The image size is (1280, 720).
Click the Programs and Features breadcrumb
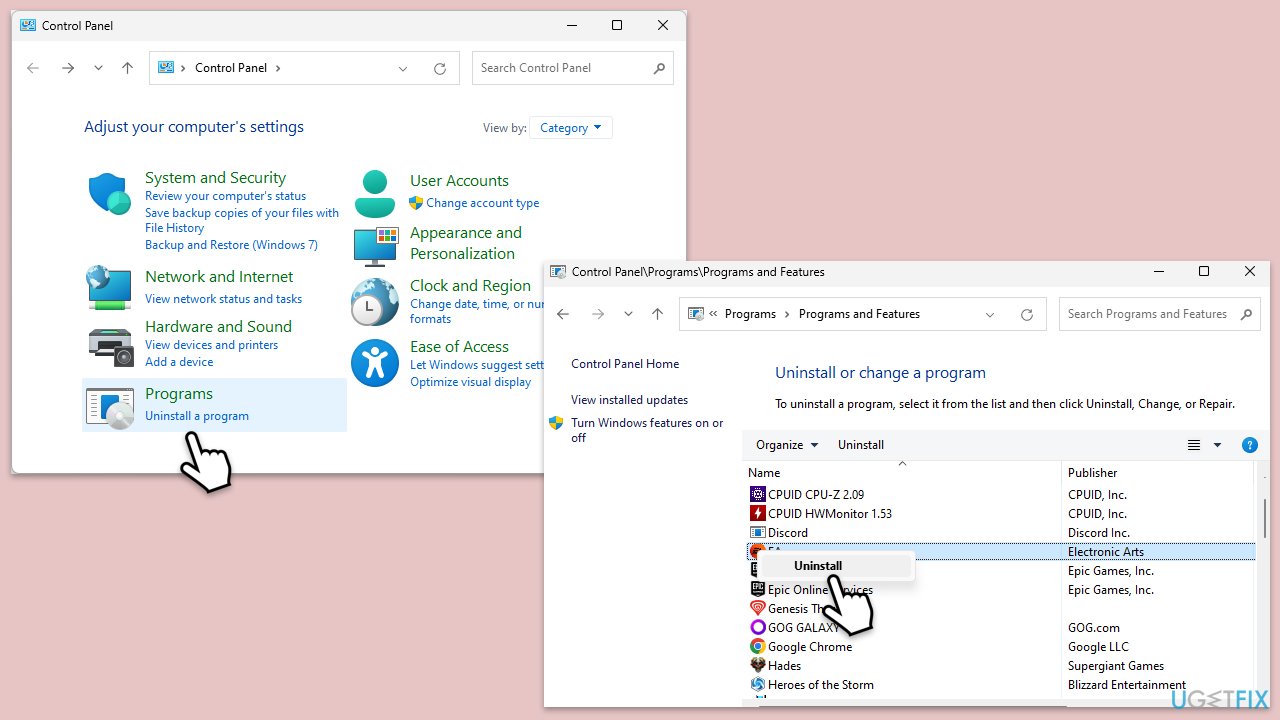pyautogui.click(x=859, y=314)
